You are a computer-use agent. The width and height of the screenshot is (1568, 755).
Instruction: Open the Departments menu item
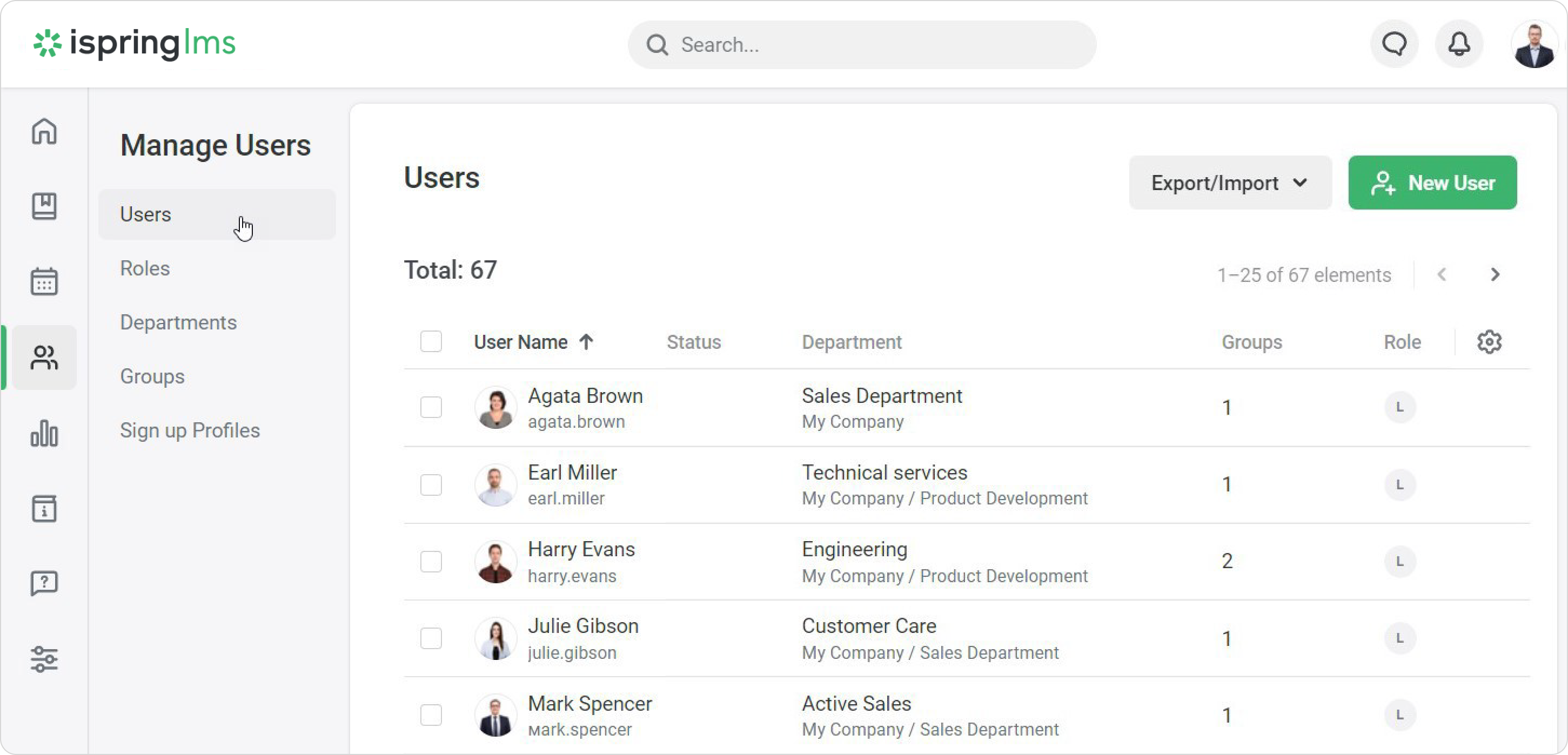click(x=178, y=322)
